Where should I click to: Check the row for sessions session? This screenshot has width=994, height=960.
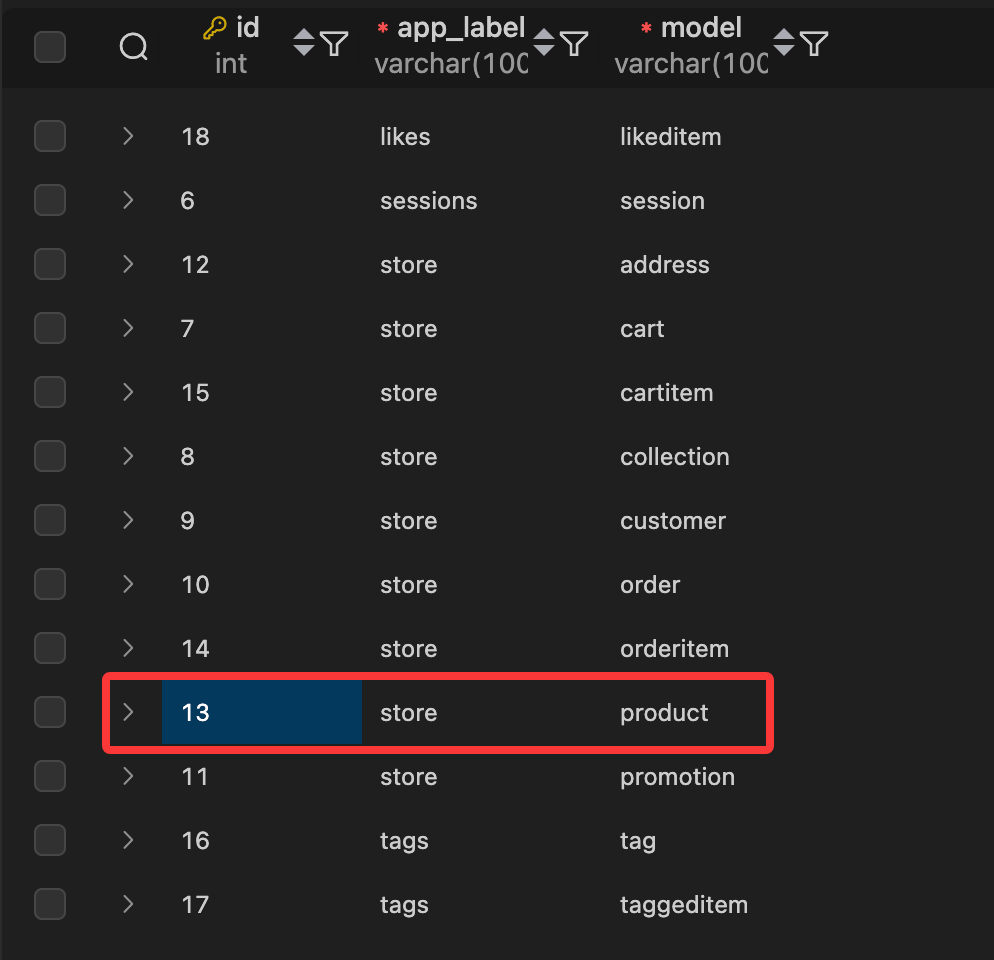49,200
